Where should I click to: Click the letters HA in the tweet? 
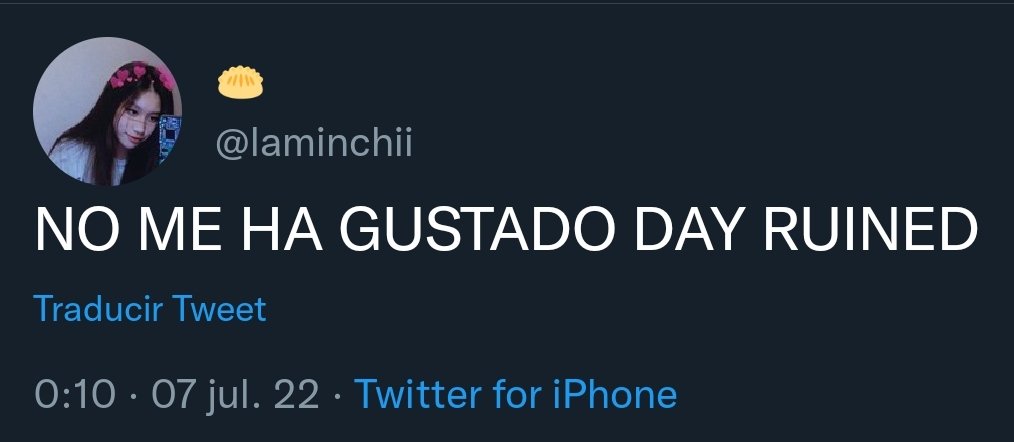tap(282, 230)
